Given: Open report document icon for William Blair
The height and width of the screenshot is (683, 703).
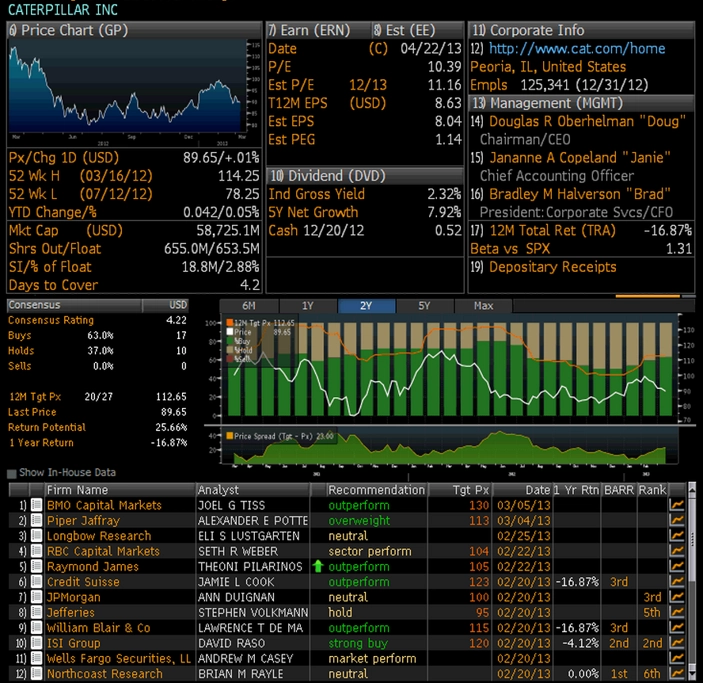Looking at the screenshot, I should [x=36, y=627].
